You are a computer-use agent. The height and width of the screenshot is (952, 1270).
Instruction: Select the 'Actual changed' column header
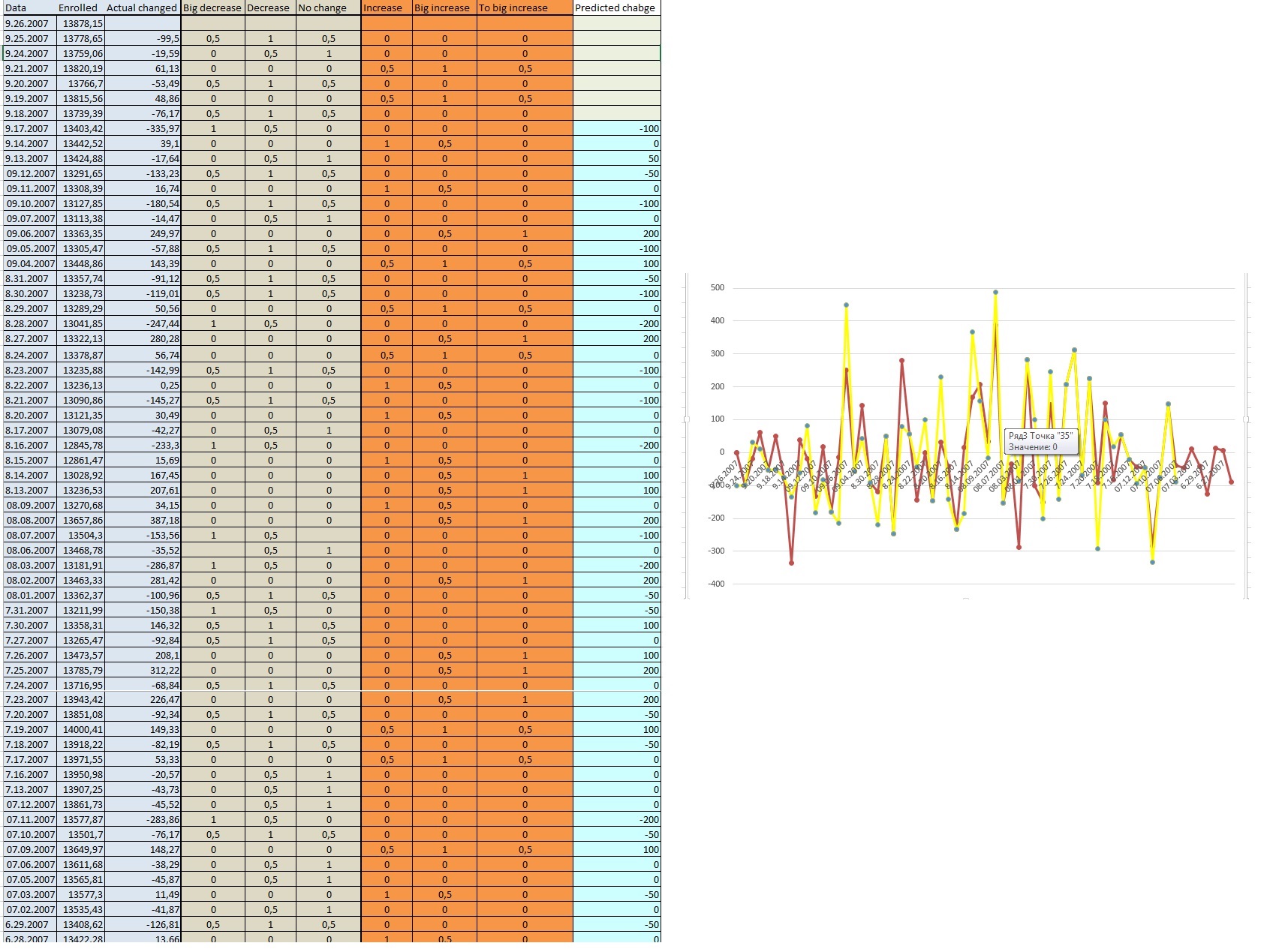tap(142, 8)
